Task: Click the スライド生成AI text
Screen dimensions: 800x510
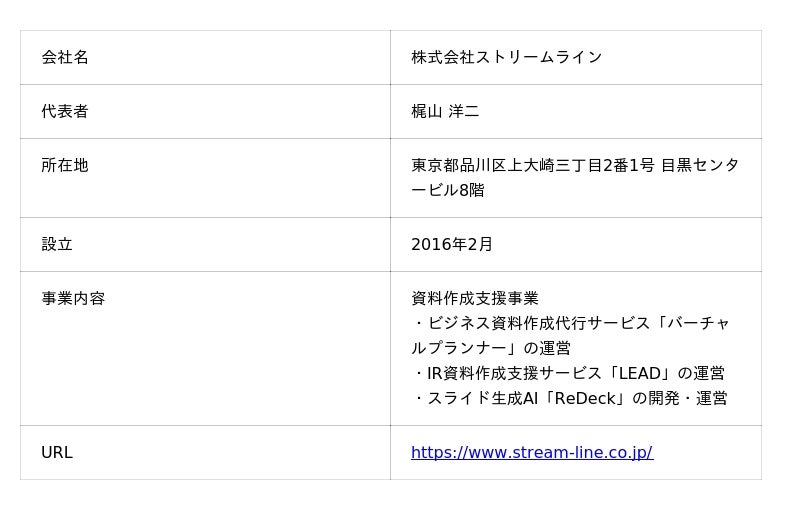Action: tap(483, 398)
